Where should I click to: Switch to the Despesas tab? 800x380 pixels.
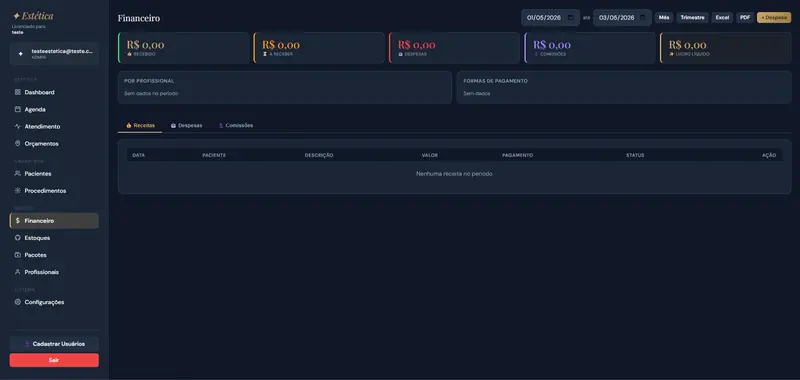186,125
